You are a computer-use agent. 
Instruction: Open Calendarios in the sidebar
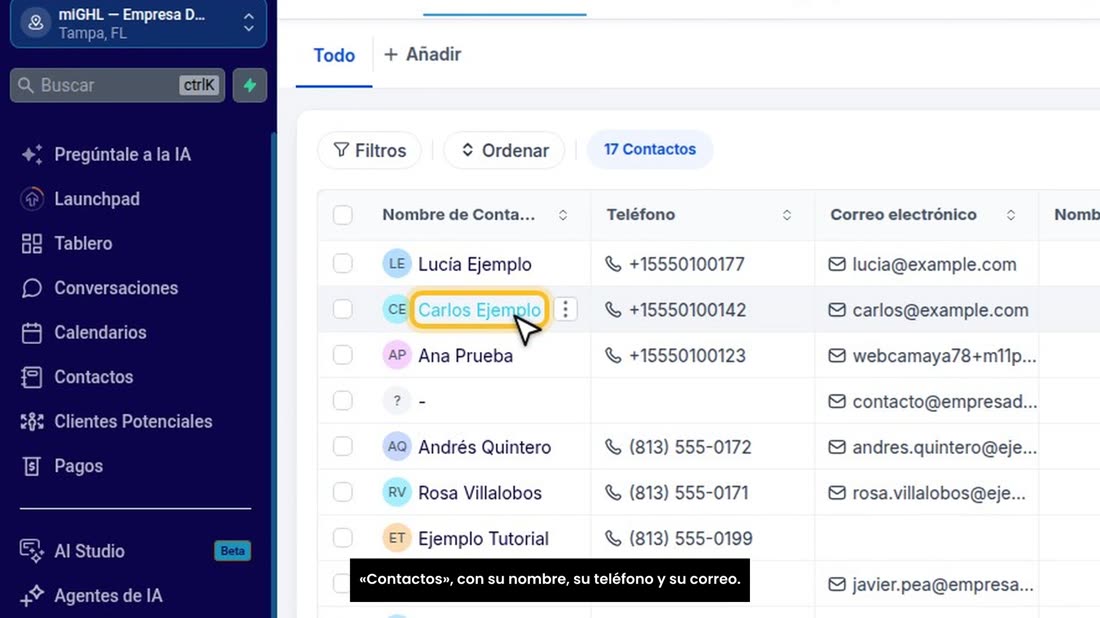[100, 332]
